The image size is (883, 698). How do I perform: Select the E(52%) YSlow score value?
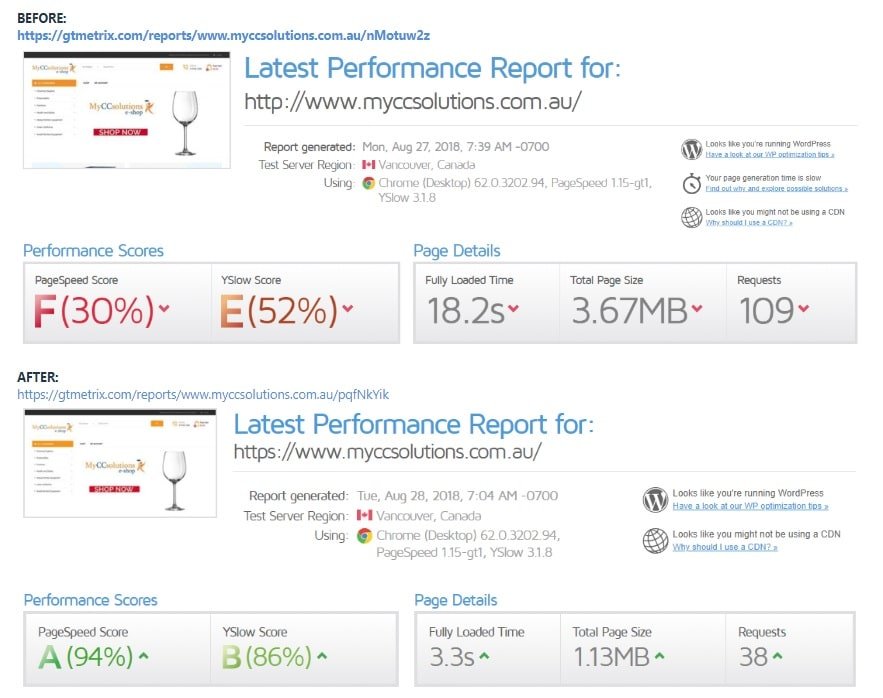point(279,310)
